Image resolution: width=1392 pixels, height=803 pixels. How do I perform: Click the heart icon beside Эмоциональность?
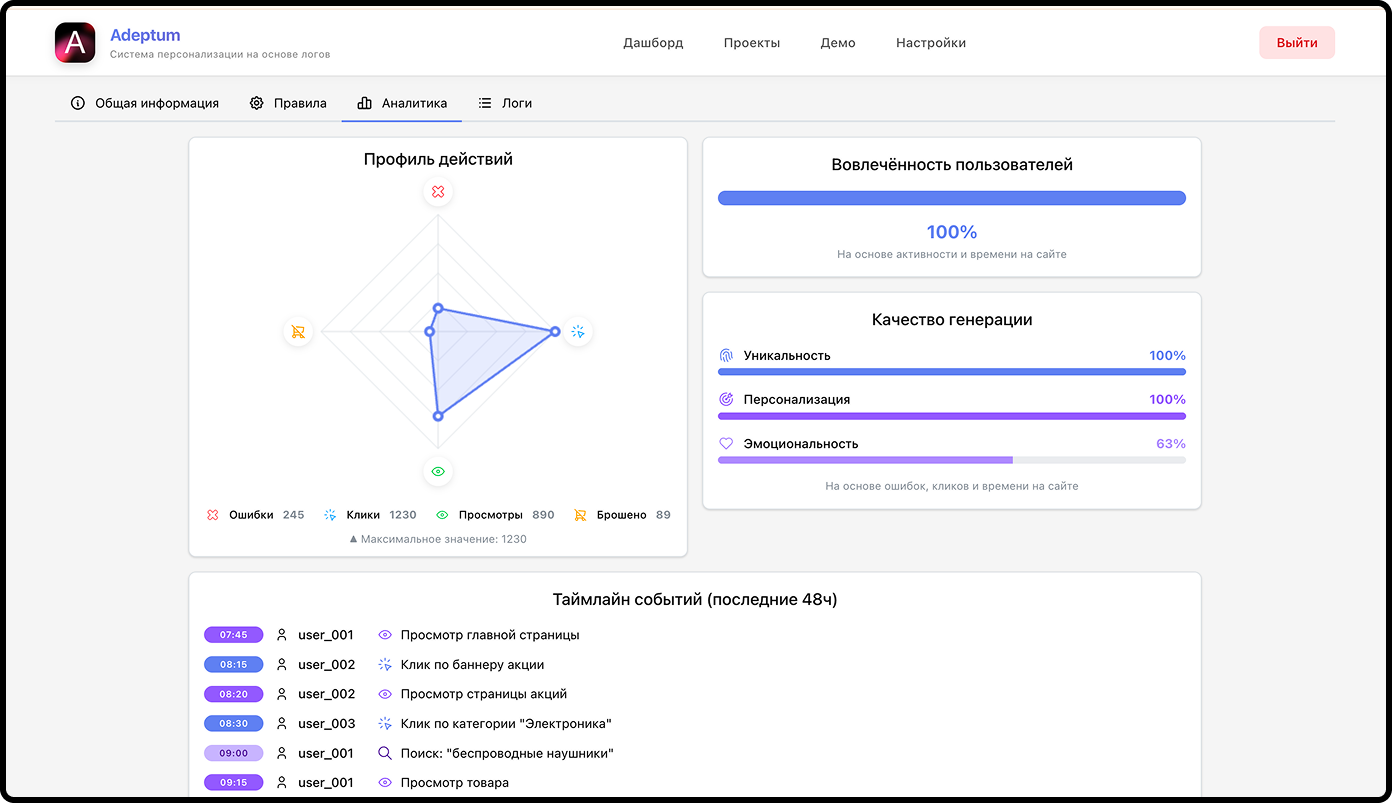coord(726,444)
